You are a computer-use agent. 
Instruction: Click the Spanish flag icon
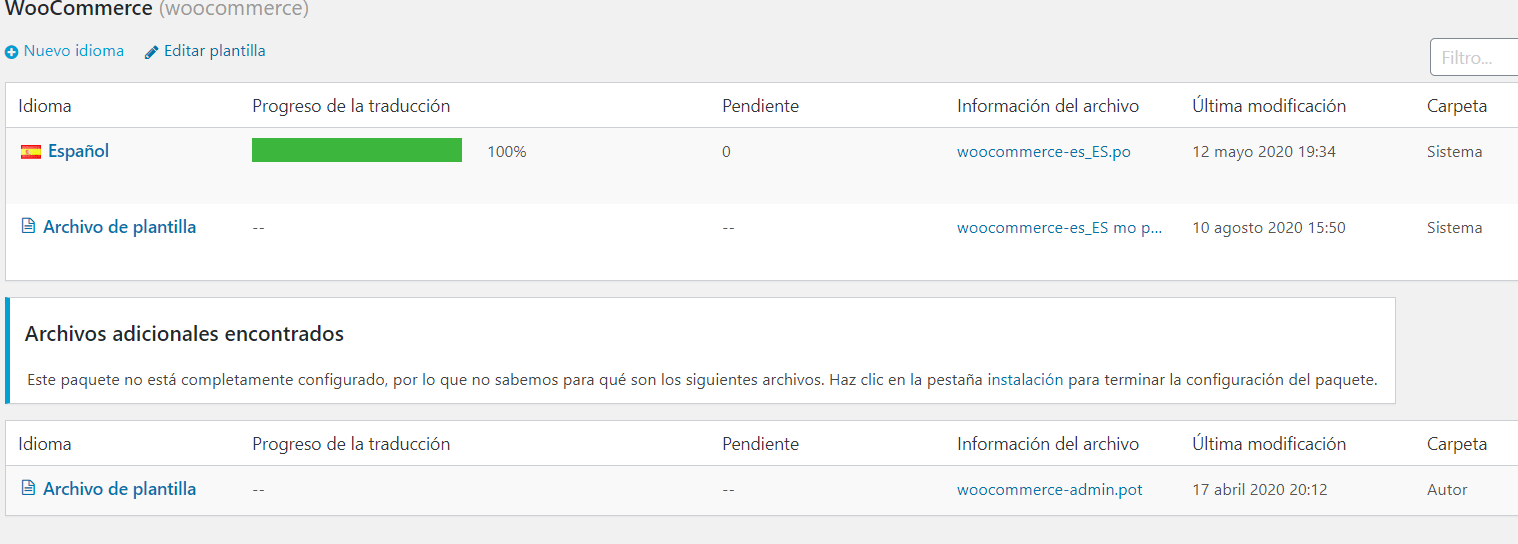31,152
